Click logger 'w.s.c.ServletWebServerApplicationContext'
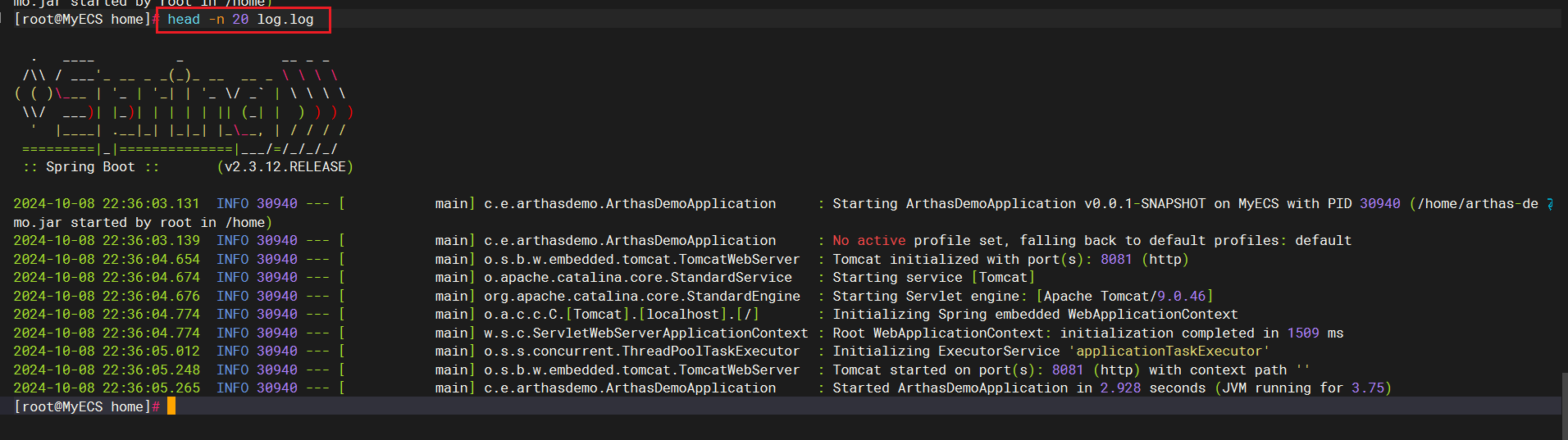This screenshot has height=440, width=1568. (x=646, y=333)
